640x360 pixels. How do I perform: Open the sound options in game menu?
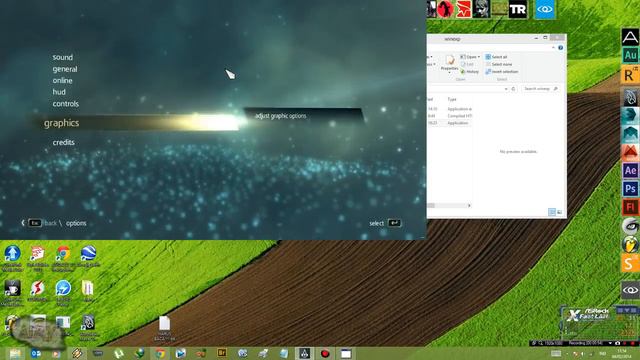(62, 58)
